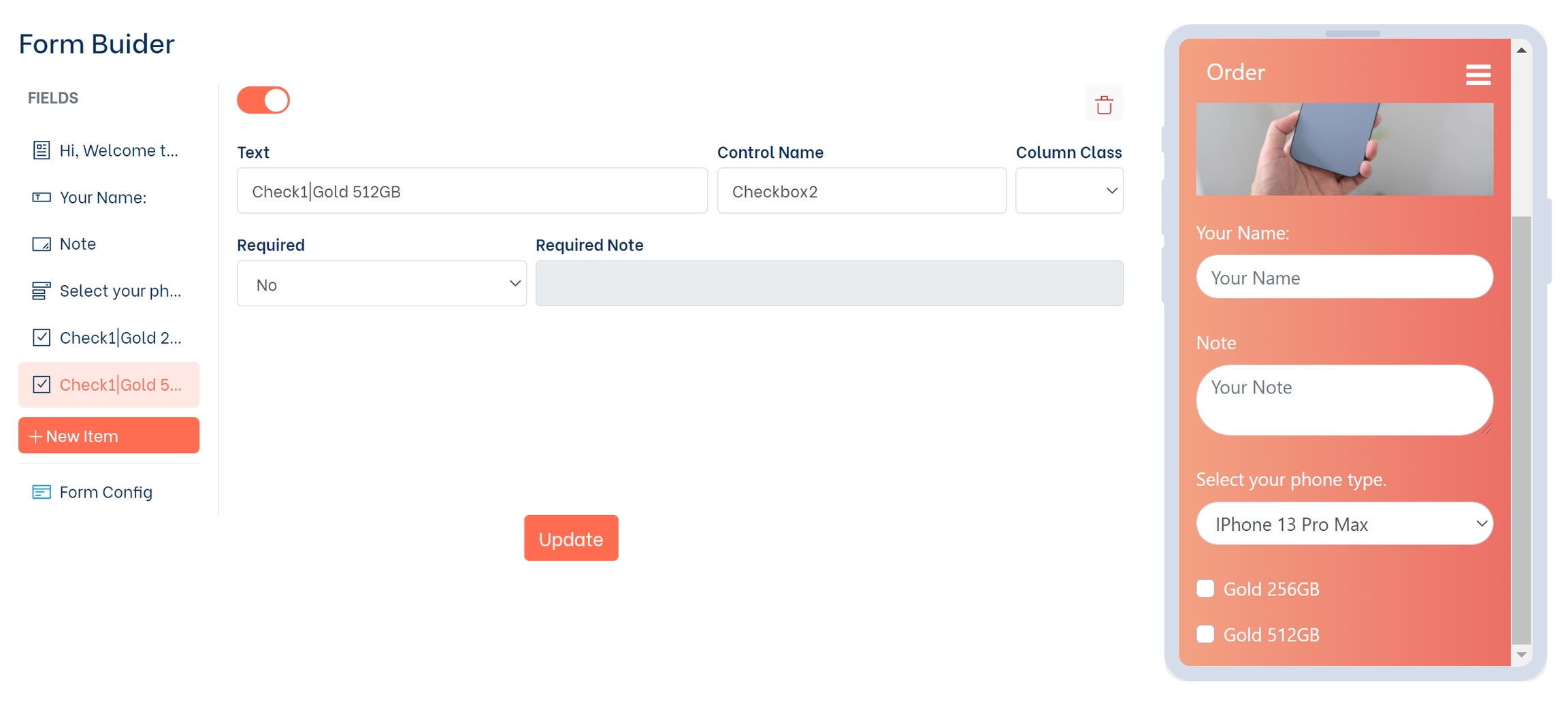
Task: Click the delete trash icon
Action: point(1103,104)
